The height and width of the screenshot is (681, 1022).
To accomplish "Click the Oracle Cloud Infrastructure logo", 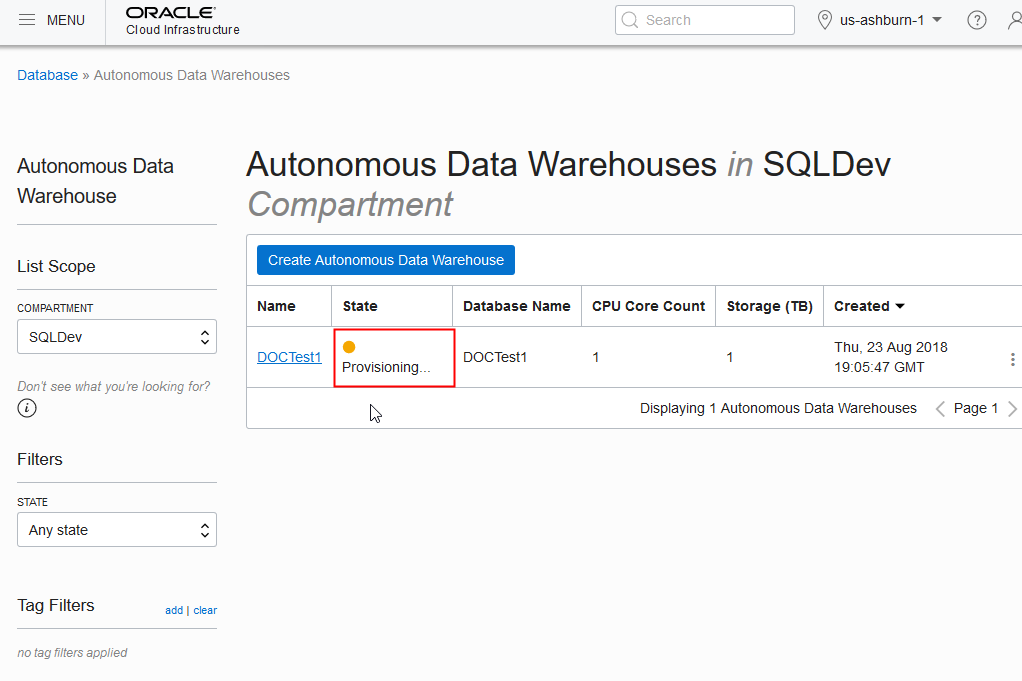I will tap(182, 20).
